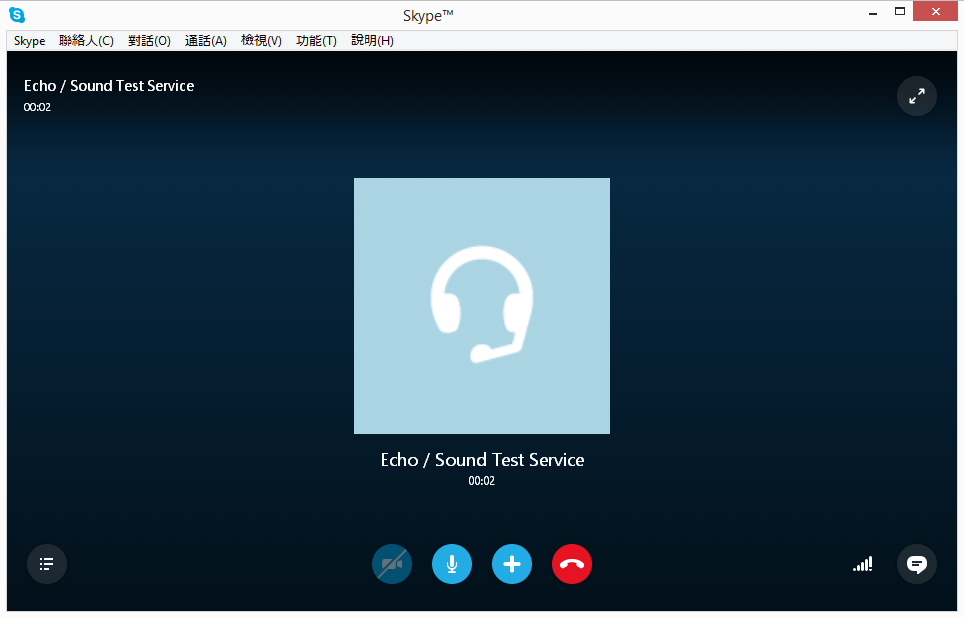
Task: Enter full screen view with the expand arrows icon
Action: point(916,96)
